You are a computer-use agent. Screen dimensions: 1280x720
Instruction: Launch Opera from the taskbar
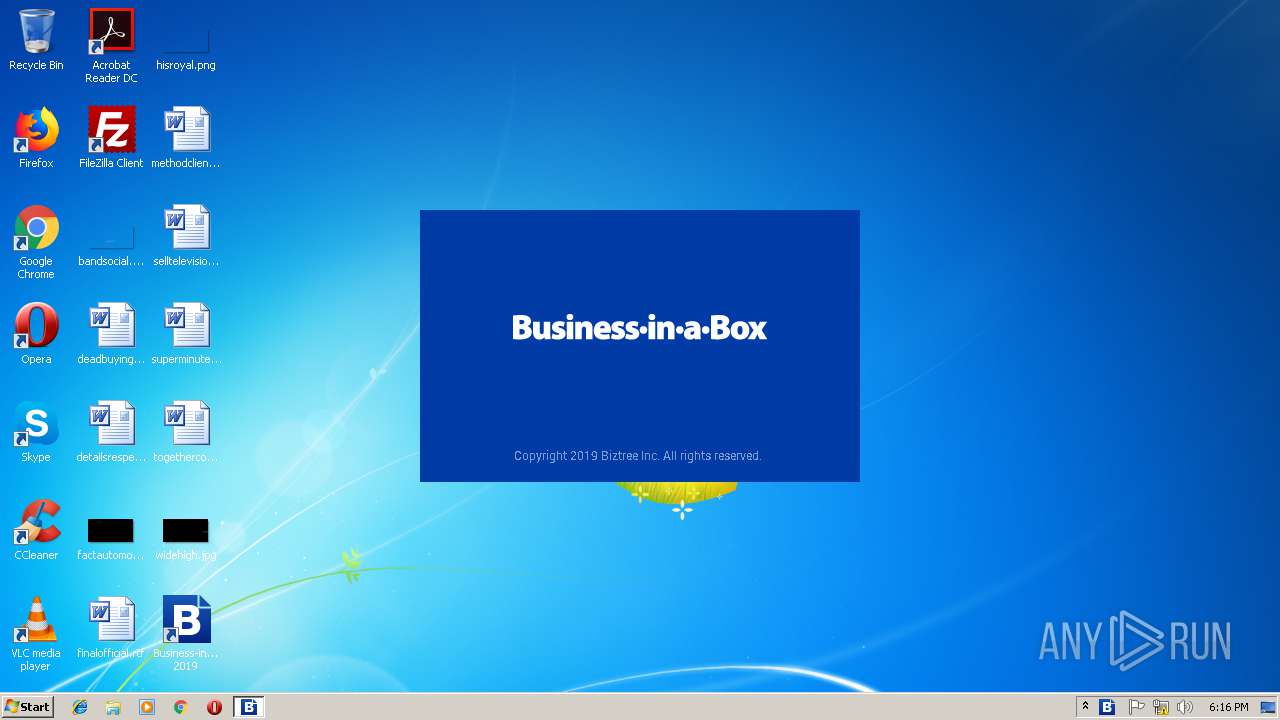[x=214, y=707]
